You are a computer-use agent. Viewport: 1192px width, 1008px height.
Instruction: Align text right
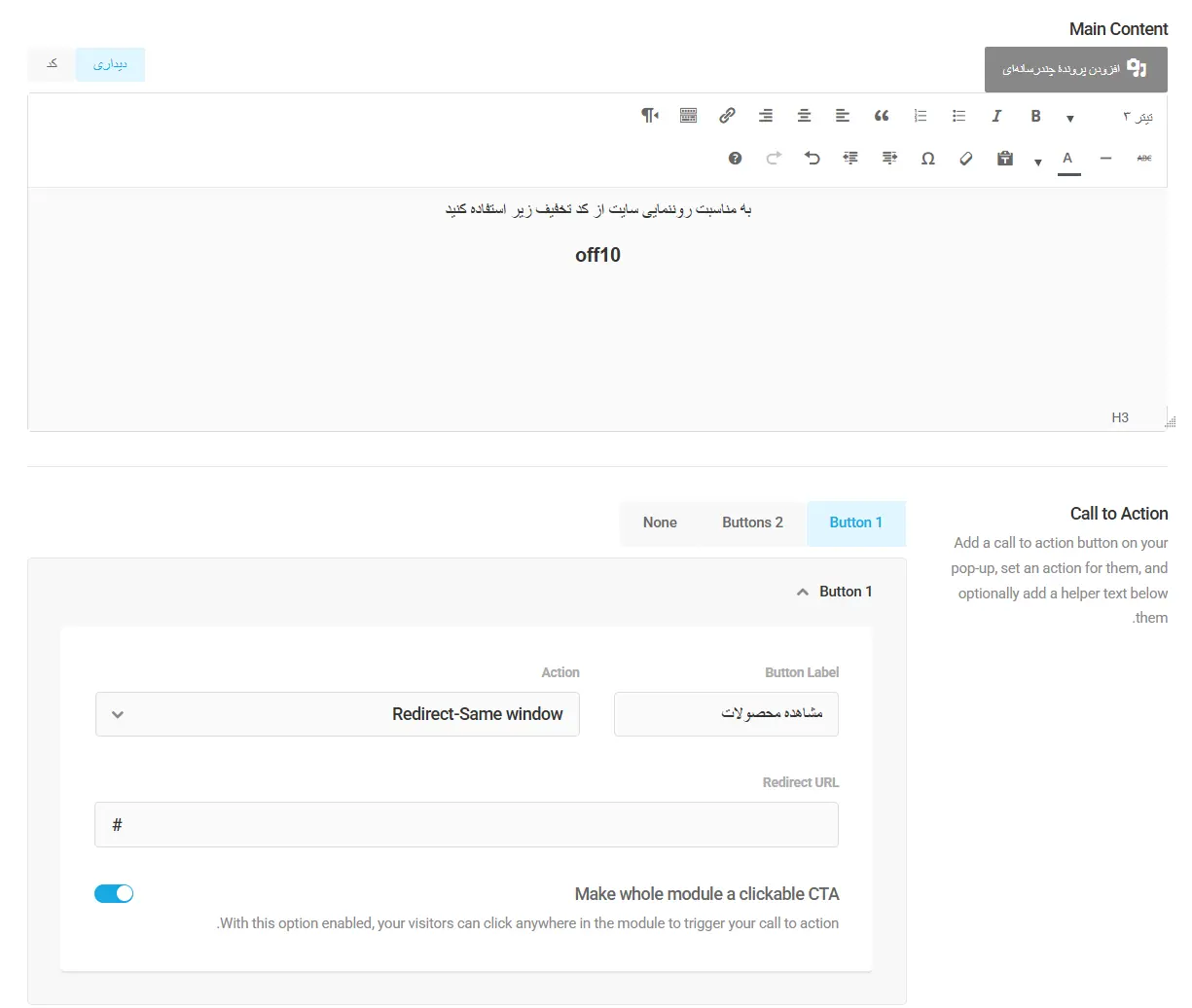[x=766, y=116]
